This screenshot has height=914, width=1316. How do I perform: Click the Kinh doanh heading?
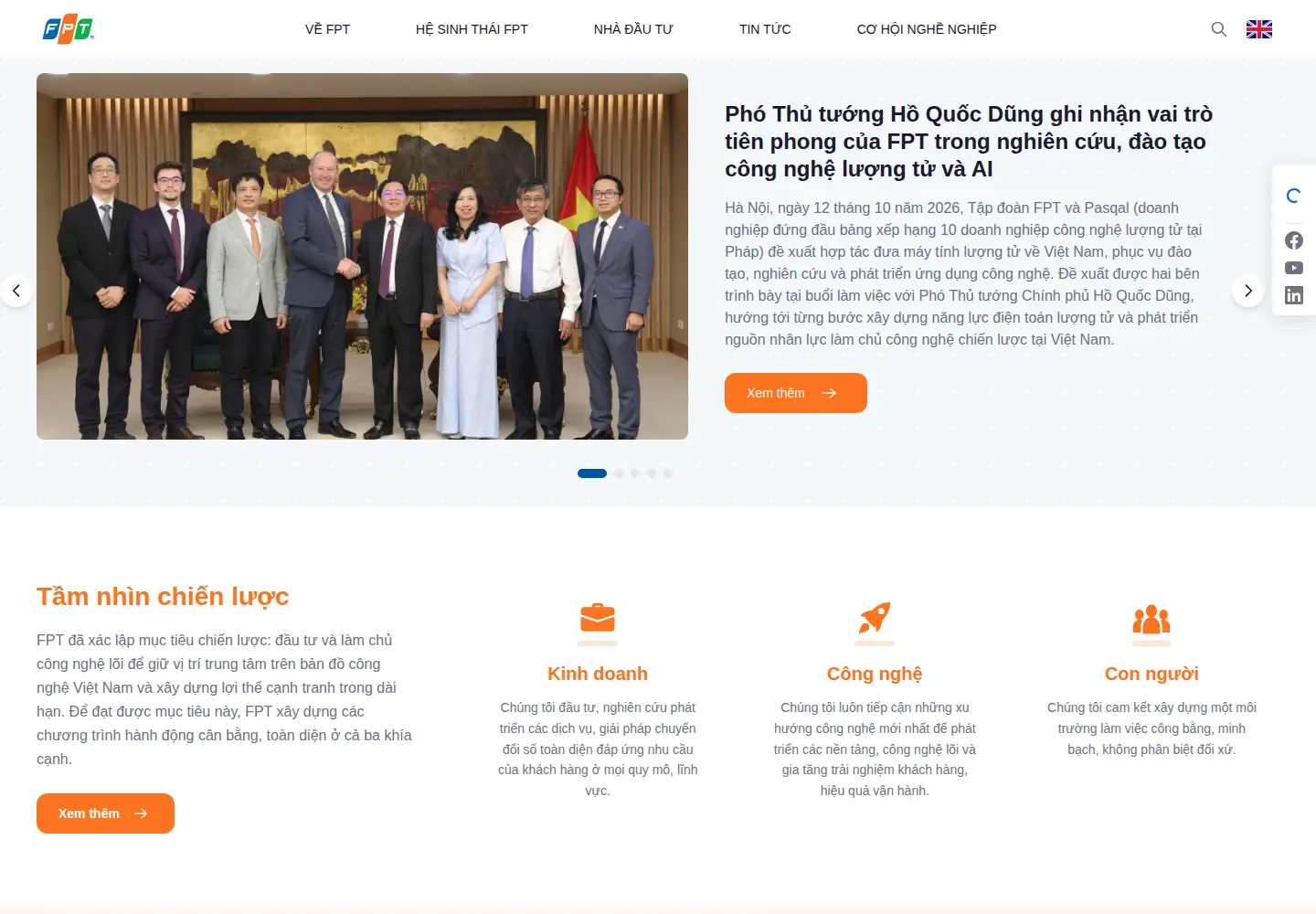(598, 674)
